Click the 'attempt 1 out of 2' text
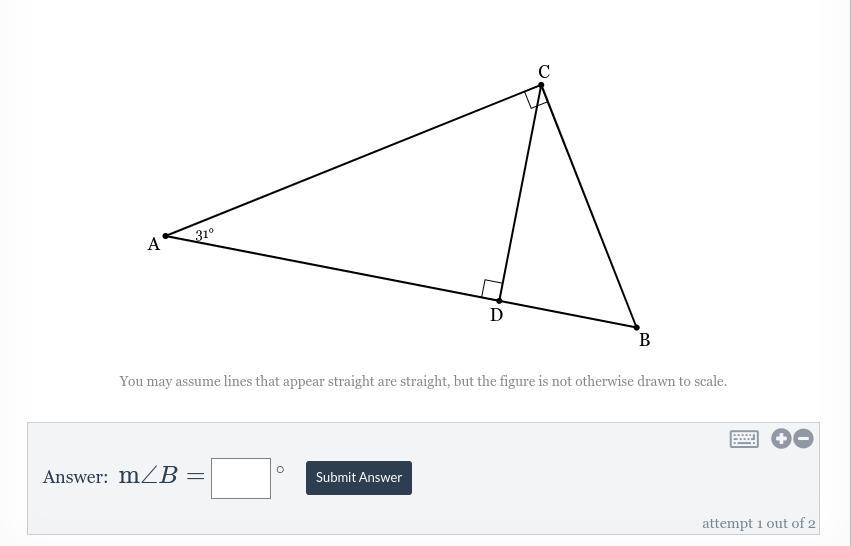Viewport: 851px width, 546px height. pos(758,523)
